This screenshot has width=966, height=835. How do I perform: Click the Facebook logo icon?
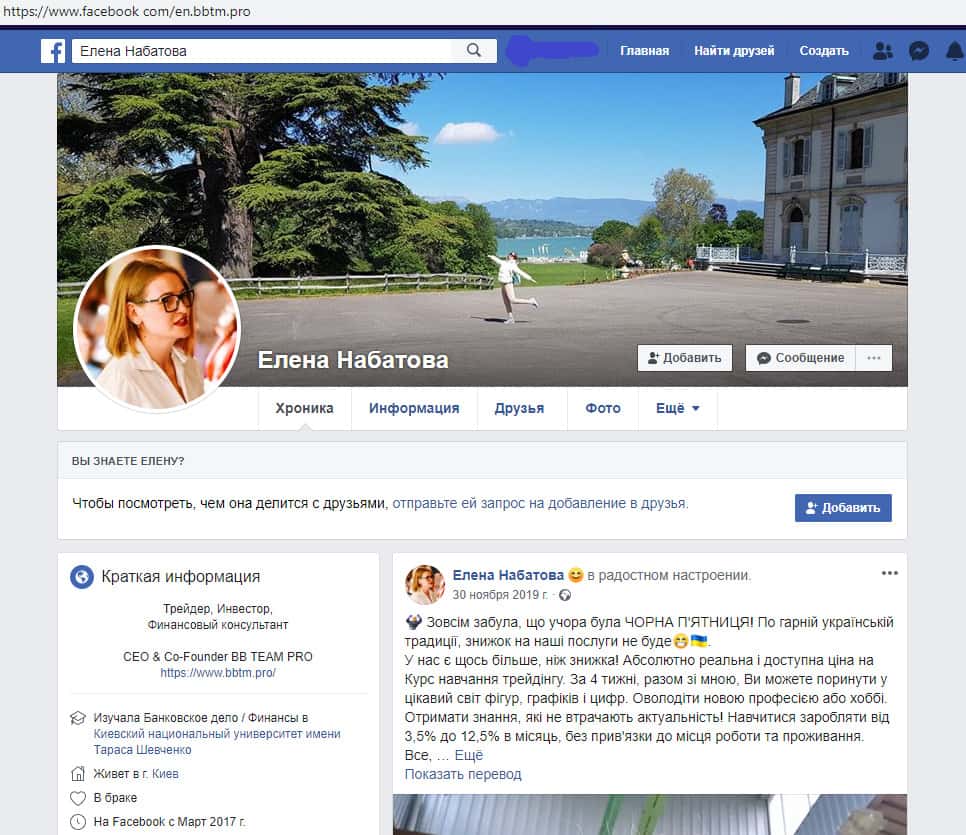[53, 51]
